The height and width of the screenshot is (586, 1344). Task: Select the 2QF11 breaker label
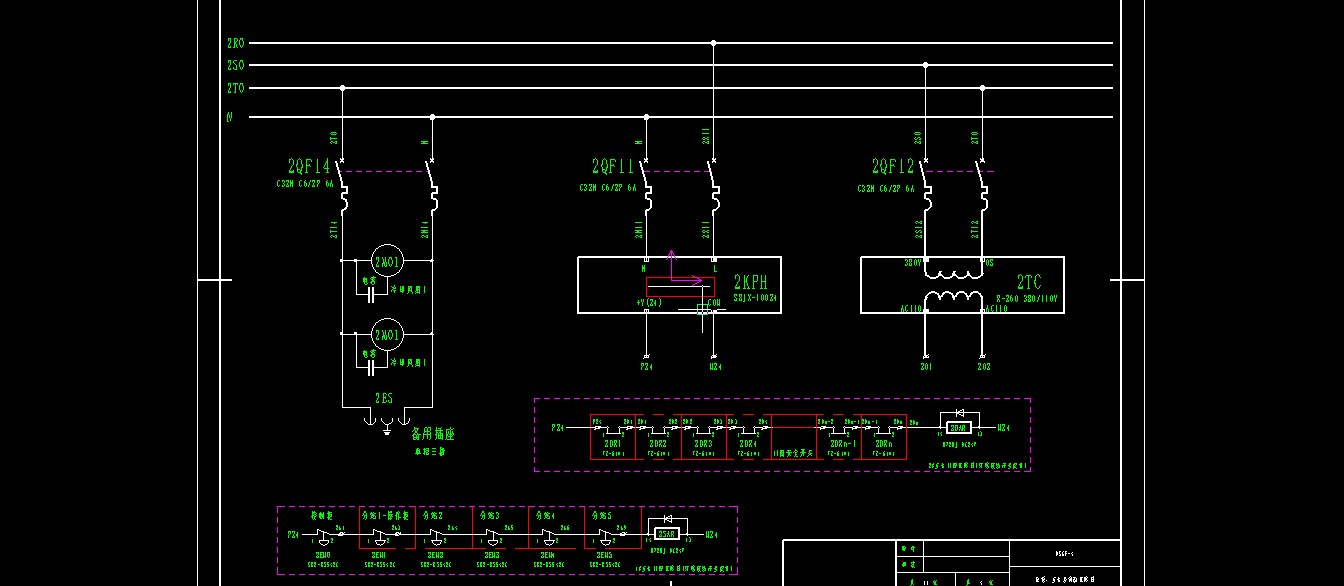[613, 167]
